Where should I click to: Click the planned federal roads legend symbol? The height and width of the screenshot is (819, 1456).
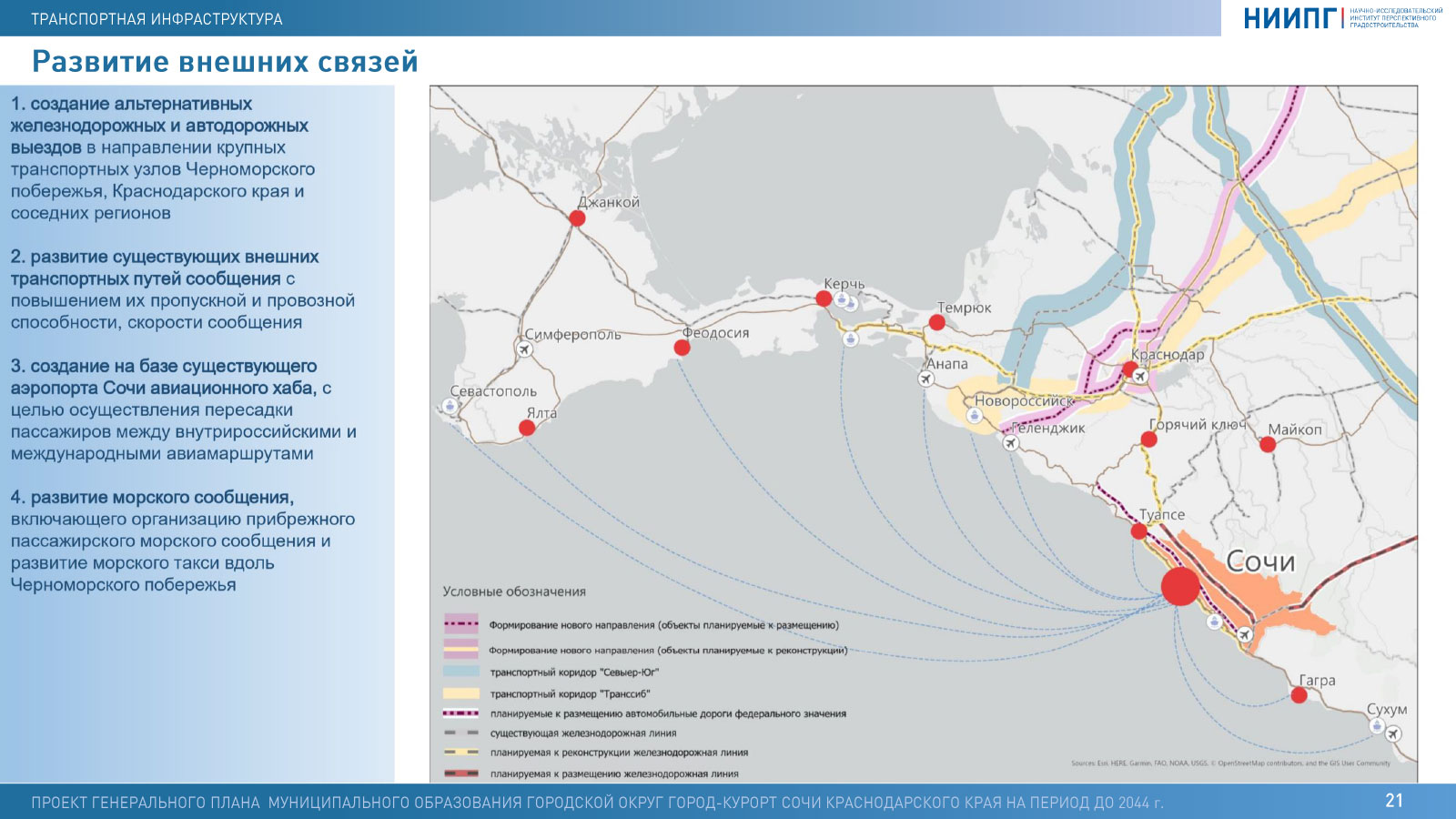click(460, 713)
